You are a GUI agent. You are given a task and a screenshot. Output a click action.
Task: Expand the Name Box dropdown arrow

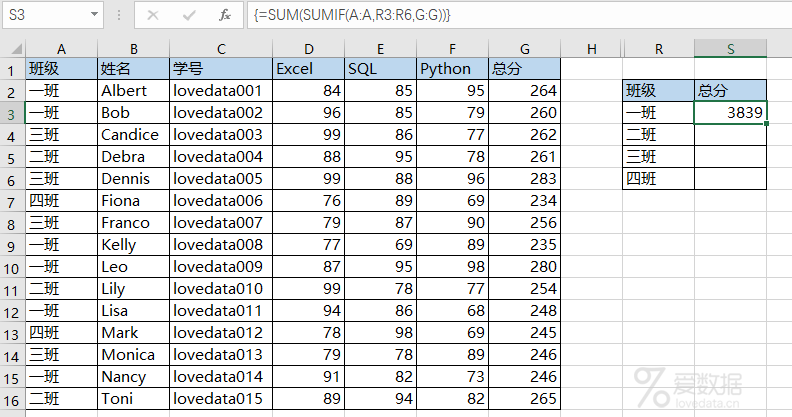click(94, 15)
